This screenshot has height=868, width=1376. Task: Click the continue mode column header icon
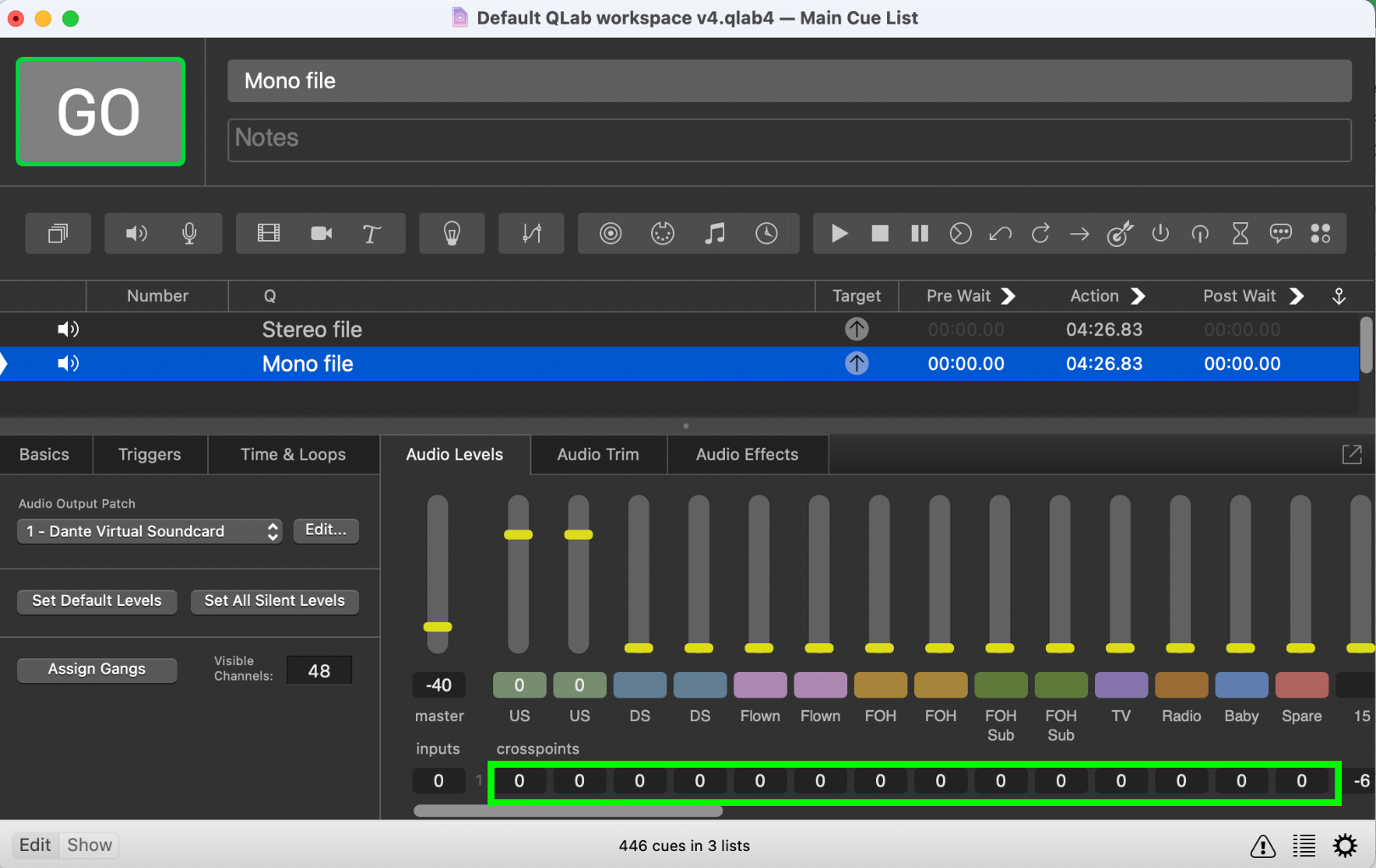(1339, 296)
